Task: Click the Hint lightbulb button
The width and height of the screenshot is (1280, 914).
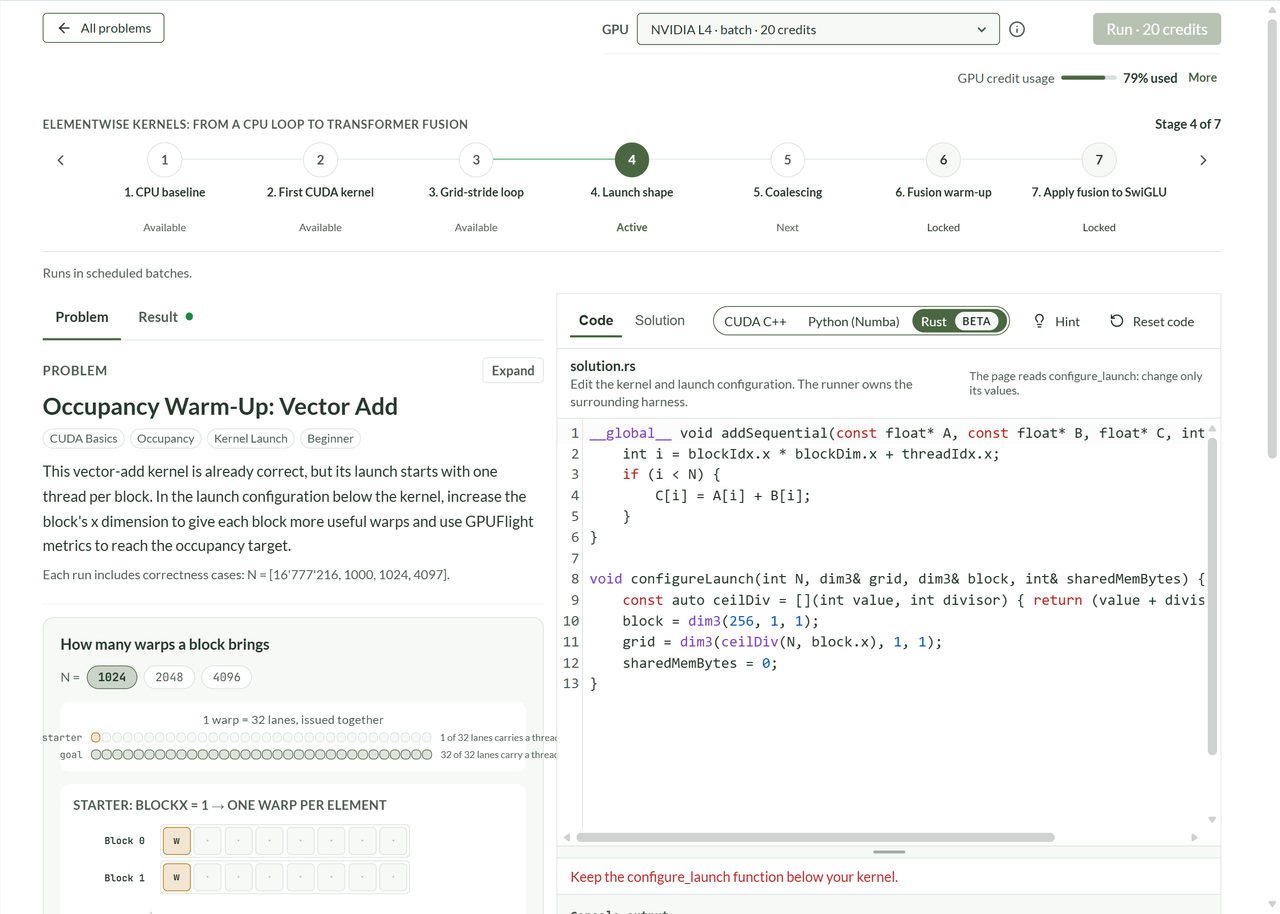Action: pyautogui.click(x=1056, y=321)
